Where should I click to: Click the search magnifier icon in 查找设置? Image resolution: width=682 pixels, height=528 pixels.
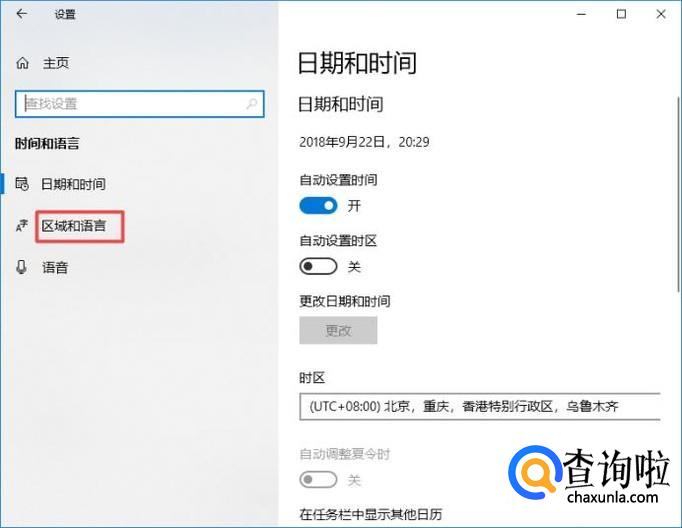point(251,104)
